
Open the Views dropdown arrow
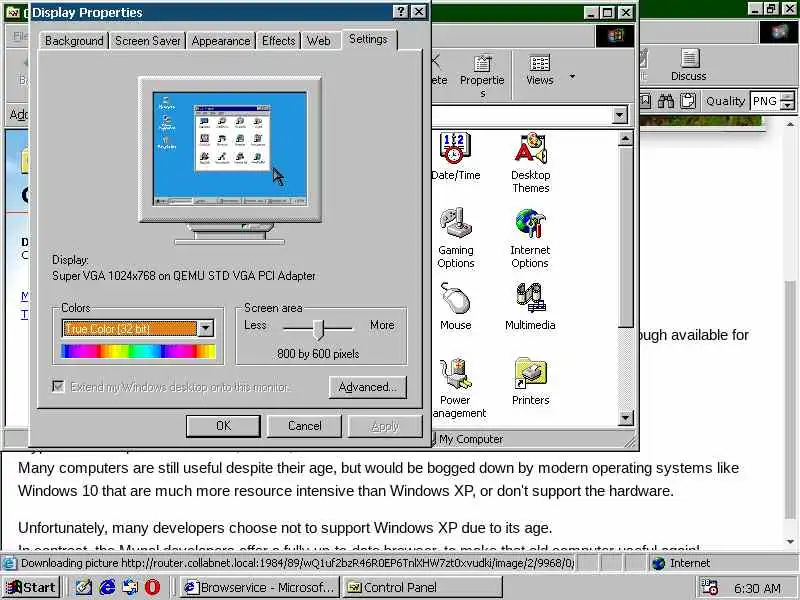pos(572,77)
